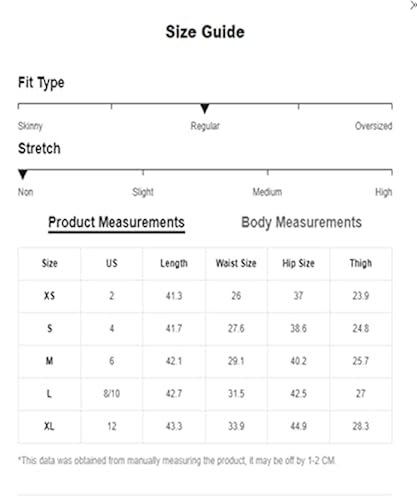This screenshot has height=500, width=417.
Task: Click the Size Guide heading
Action: 205,32
